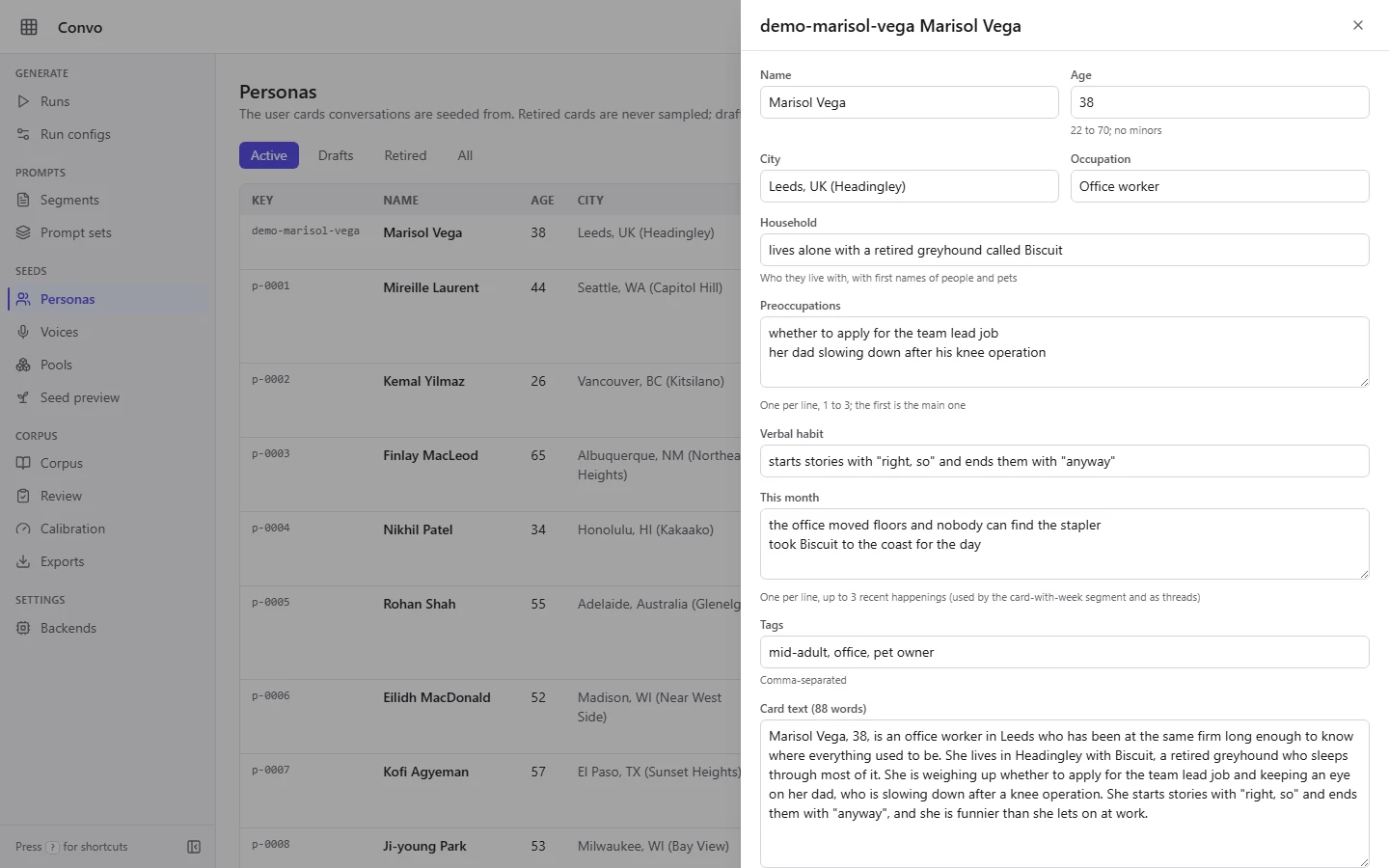Click the Seed preview sprout icon
Image resolution: width=1389 pixels, height=868 pixels.
23,397
